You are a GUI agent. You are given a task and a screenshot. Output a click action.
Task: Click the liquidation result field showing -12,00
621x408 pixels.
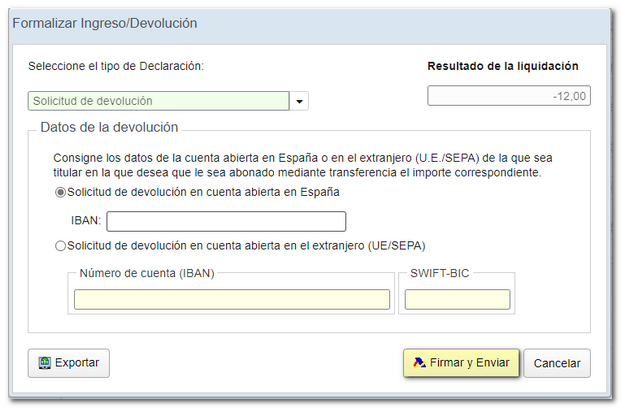coord(510,96)
